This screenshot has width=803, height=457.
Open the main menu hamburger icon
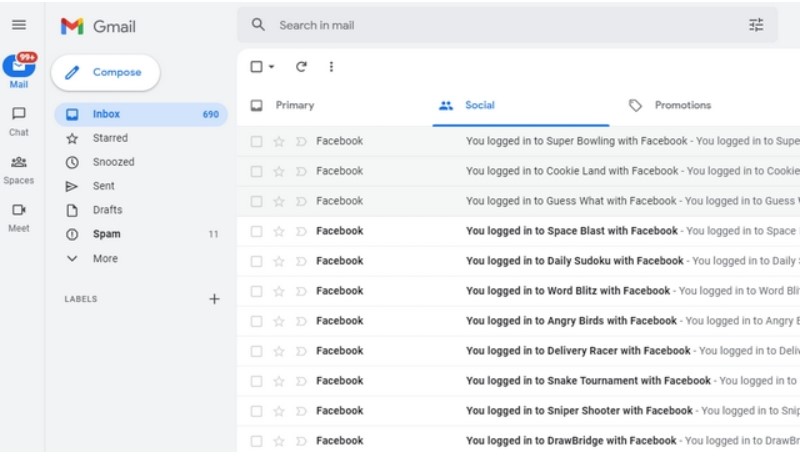pyautogui.click(x=19, y=25)
